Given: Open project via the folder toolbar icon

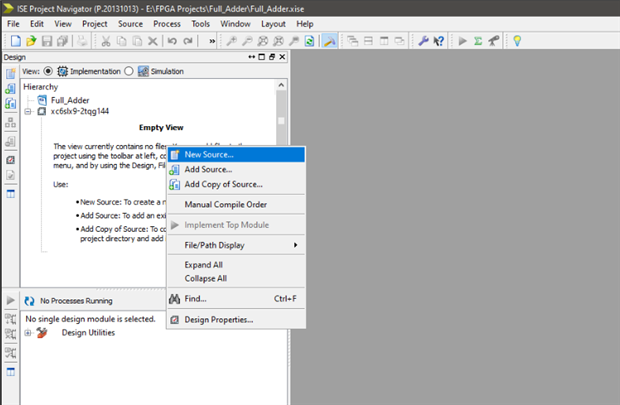Looking at the screenshot, I should [31, 41].
